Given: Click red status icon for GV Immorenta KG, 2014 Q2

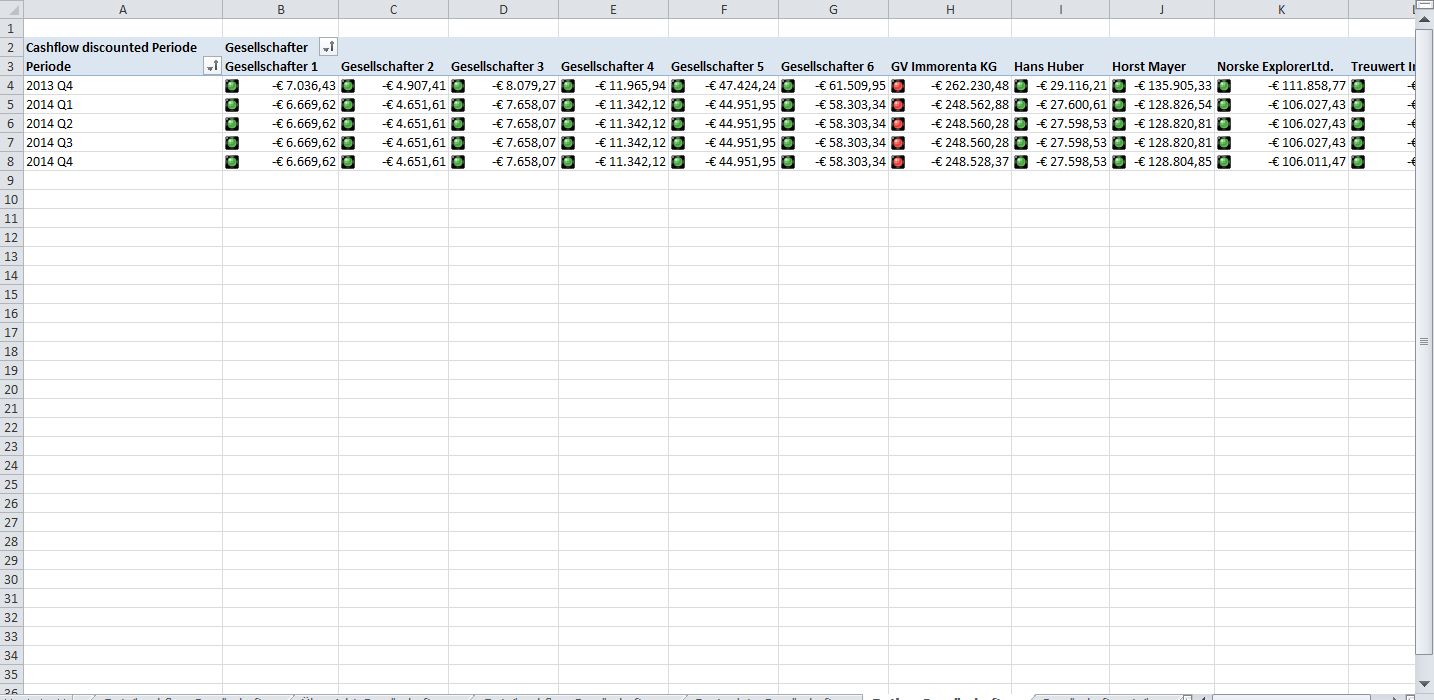Looking at the screenshot, I should pyautogui.click(x=898, y=124).
